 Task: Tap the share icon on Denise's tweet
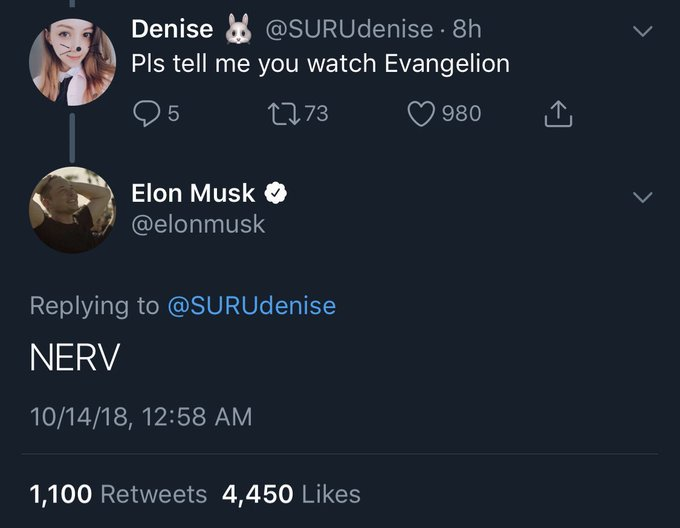[x=558, y=114]
